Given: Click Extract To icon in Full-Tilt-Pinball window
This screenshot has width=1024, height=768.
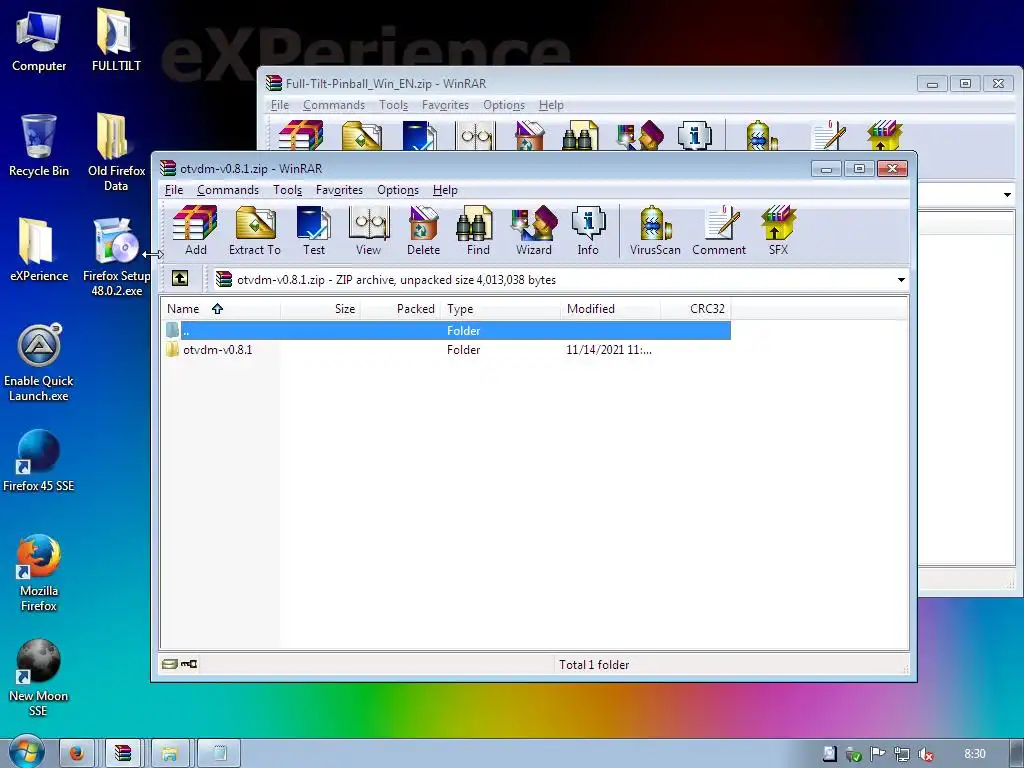Looking at the screenshot, I should point(361,135).
